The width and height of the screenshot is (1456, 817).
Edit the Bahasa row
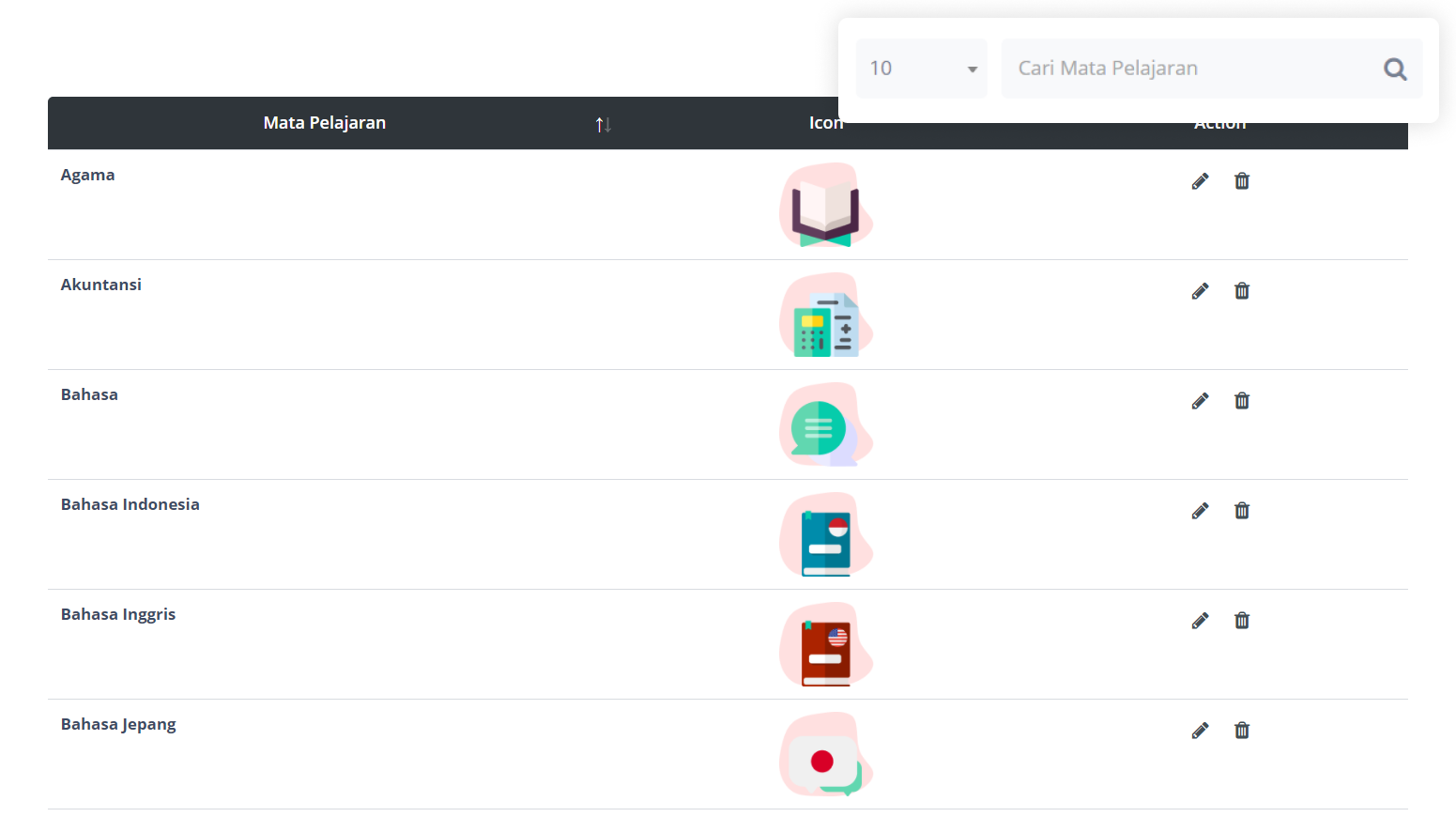(x=1200, y=401)
